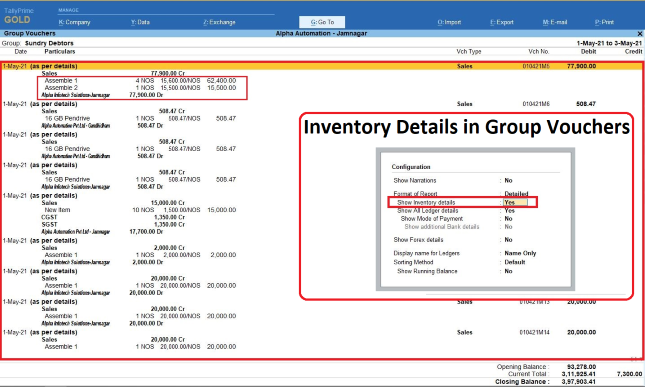Open the P: Print menu

[604, 22]
